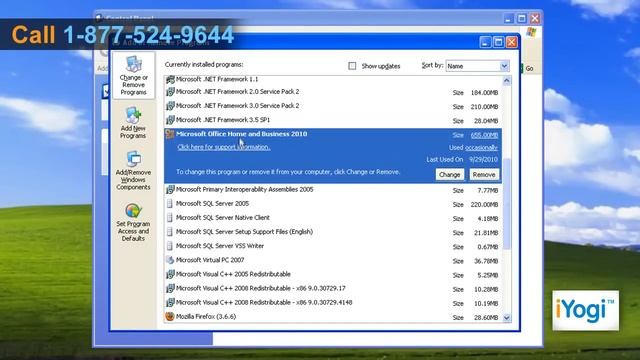Select Microsoft SQL Server Setup Support Files (English)
Viewport: 640px width, 360px height.
point(244,232)
